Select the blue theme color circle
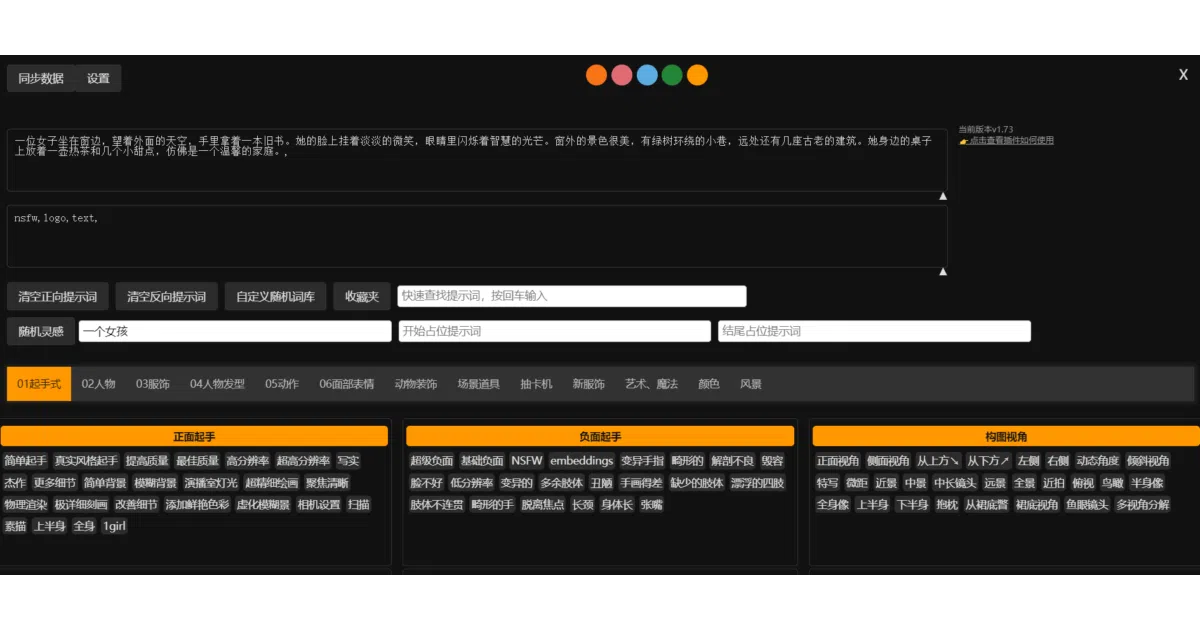 [647, 75]
